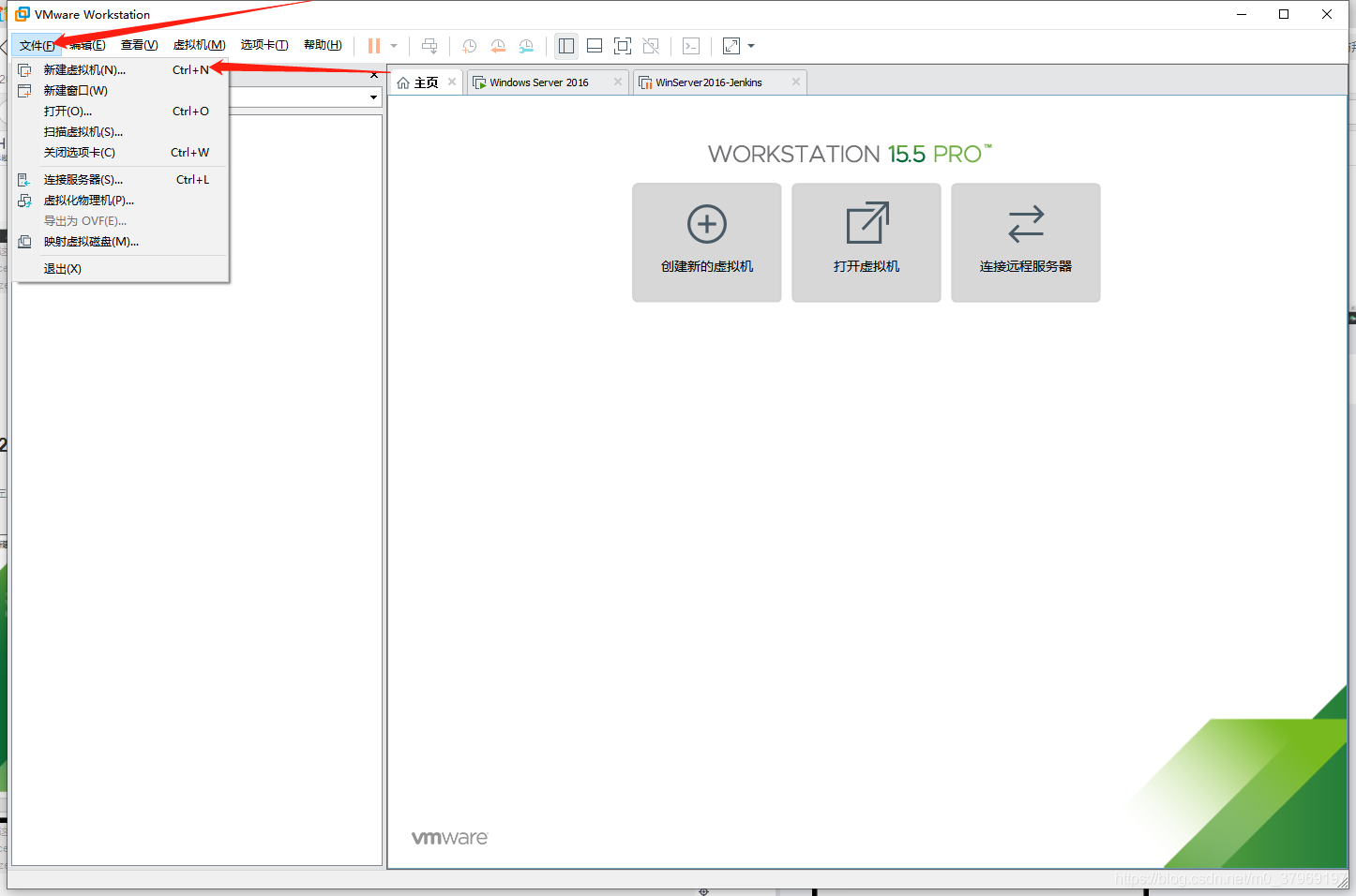1356x896 pixels.
Task: Click the 连接远程服务器 button
Action: point(1026,243)
